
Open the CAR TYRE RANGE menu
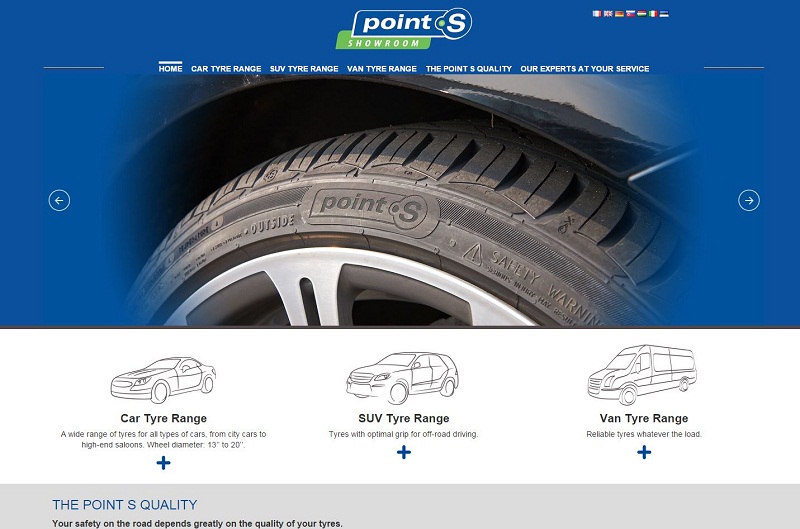click(226, 68)
